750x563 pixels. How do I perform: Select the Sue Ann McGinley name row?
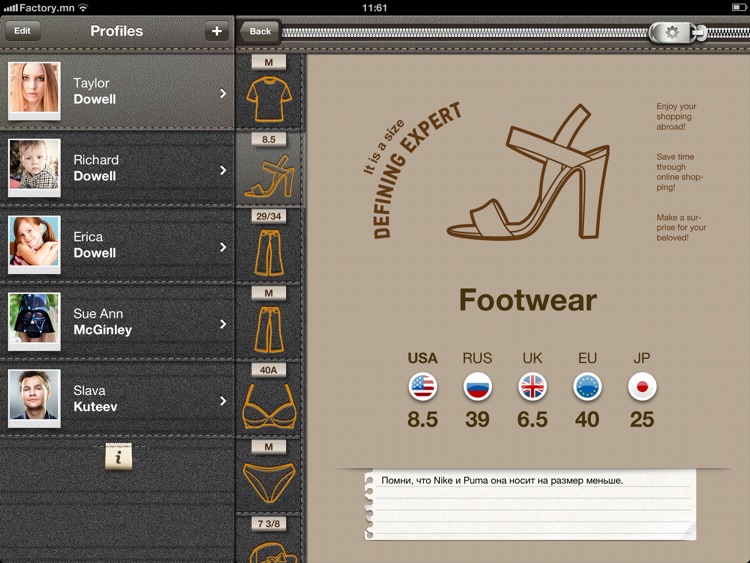coord(117,322)
